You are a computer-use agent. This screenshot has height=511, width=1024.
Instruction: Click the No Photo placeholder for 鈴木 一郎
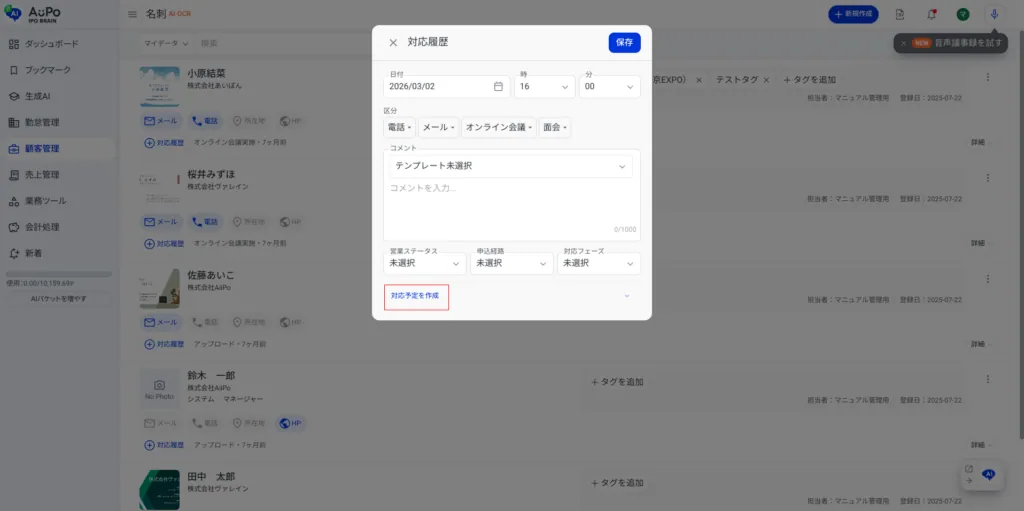click(x=159, y=389)
